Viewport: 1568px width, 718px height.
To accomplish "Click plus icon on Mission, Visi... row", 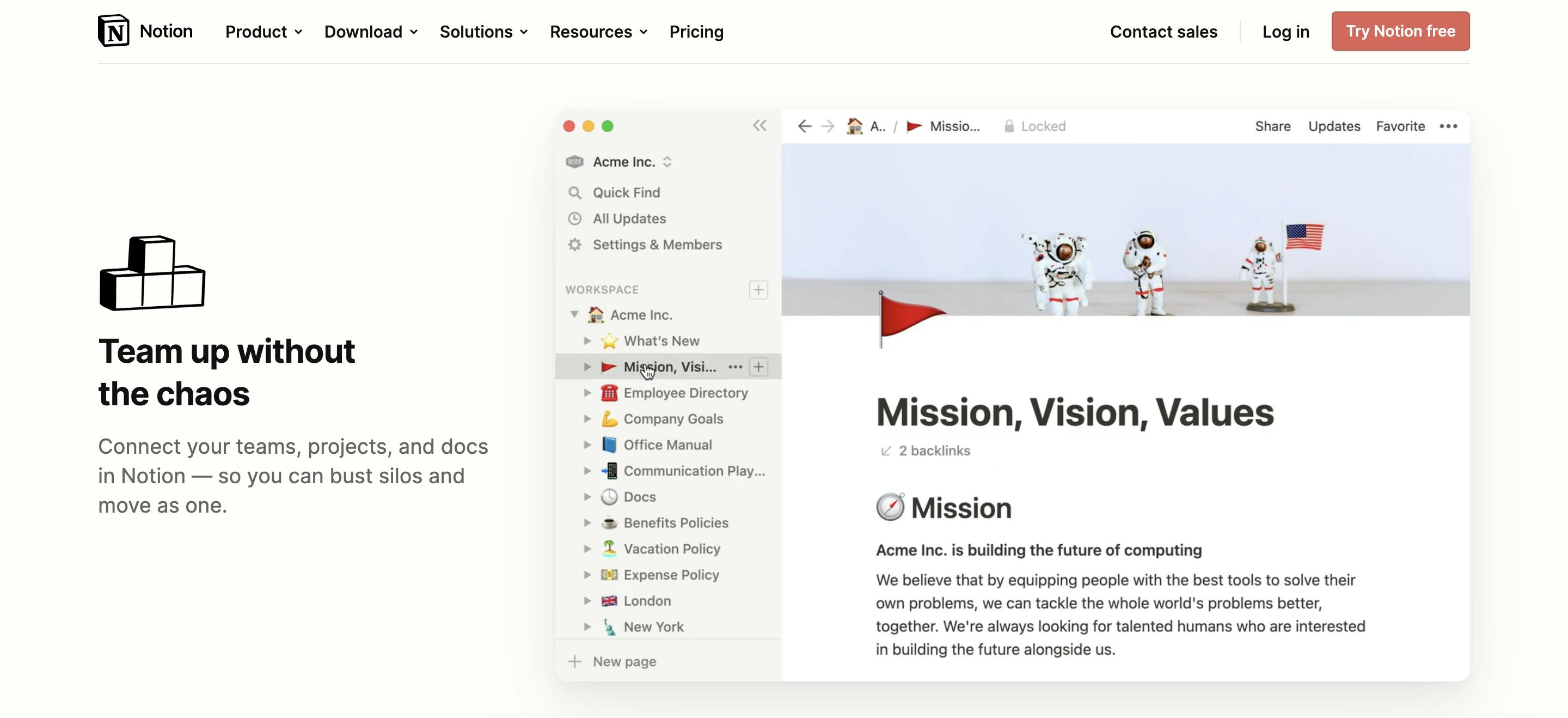I will tap(758, 367).
